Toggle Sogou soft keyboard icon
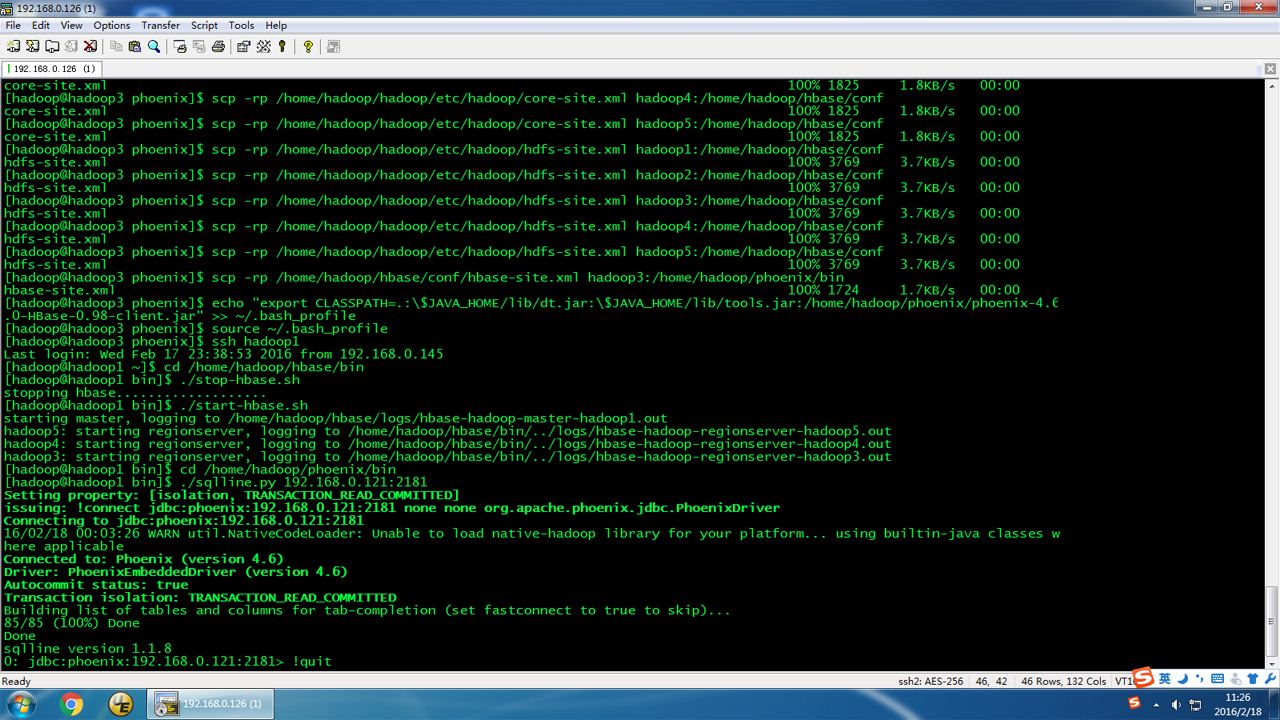The width and height of the screenshot is (1280, 720). pos(1217,679)
